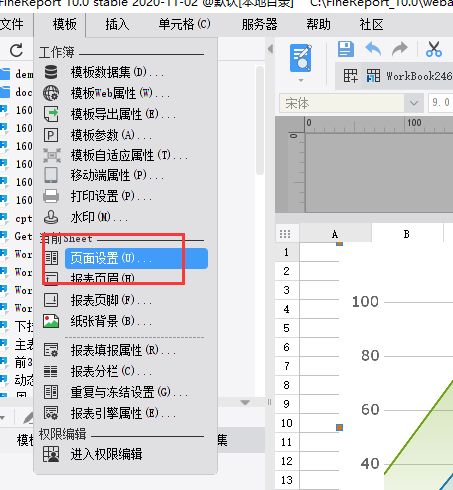453x490 pixels.
Task: Open the 帮助 menu
Action: (318, 25)
